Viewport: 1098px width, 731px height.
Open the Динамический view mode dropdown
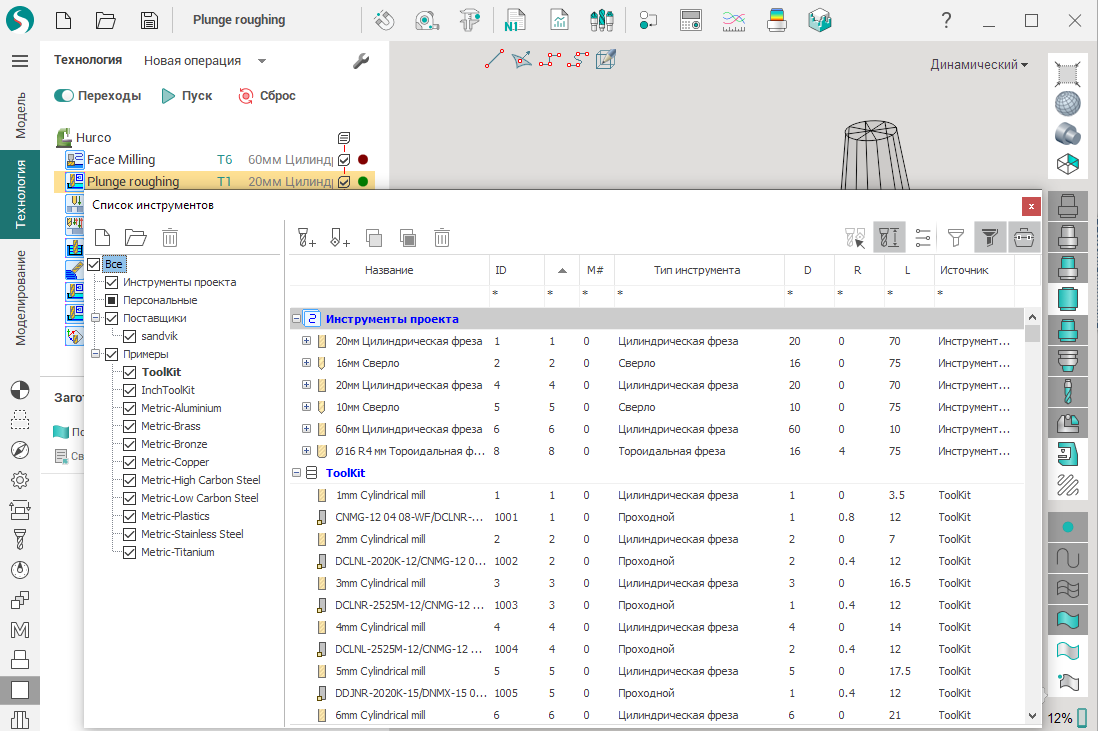pos(979,65)
